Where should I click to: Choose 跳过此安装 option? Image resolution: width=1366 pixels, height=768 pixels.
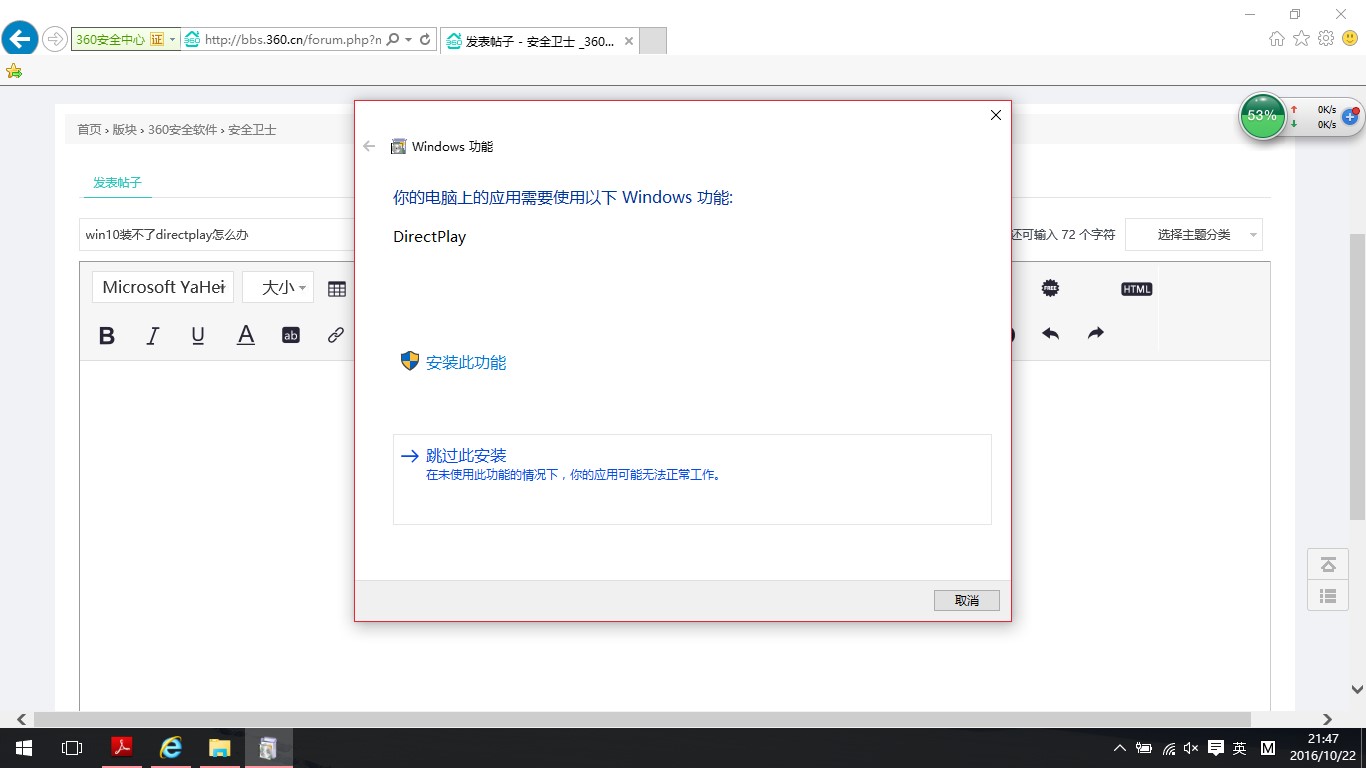coord(692,479)
